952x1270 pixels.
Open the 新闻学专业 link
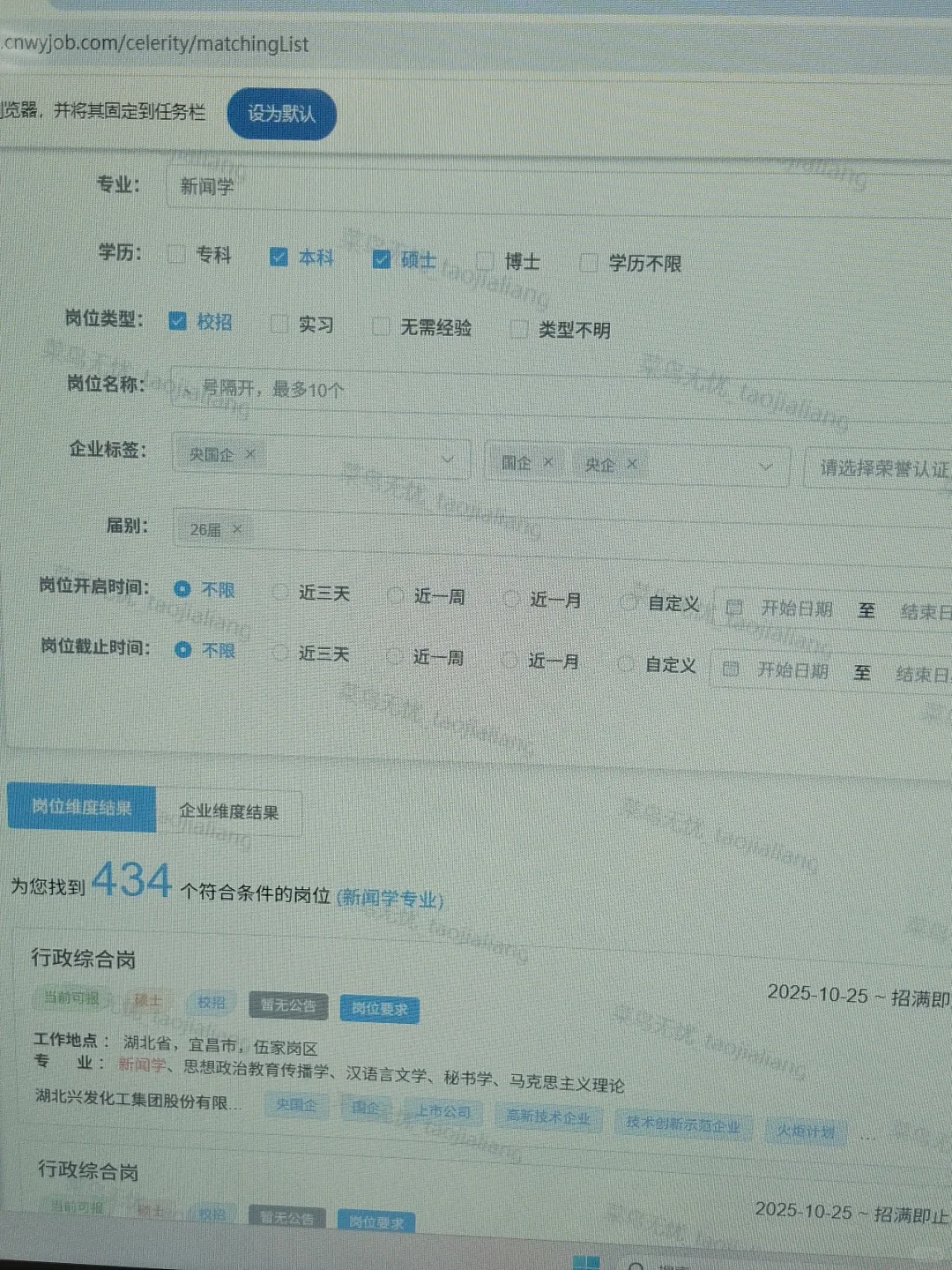(390, 899)
